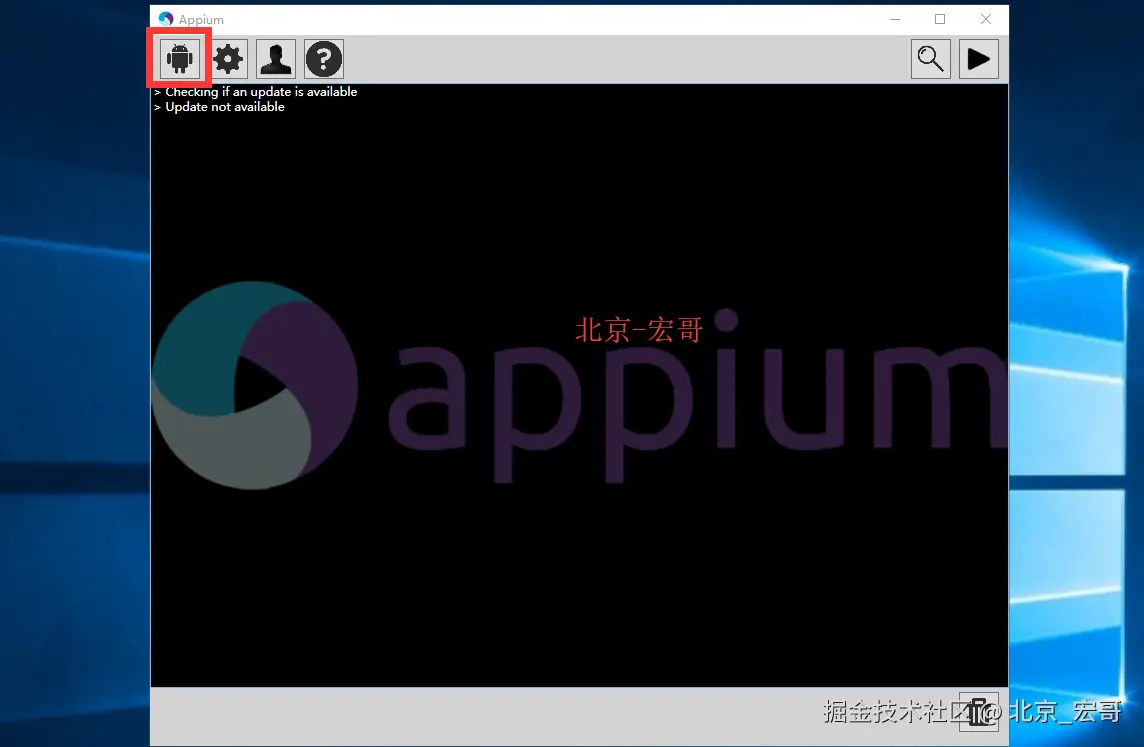1144x747 pixels.
Task: Clear the log with the trash button
Action: point(978,711)
